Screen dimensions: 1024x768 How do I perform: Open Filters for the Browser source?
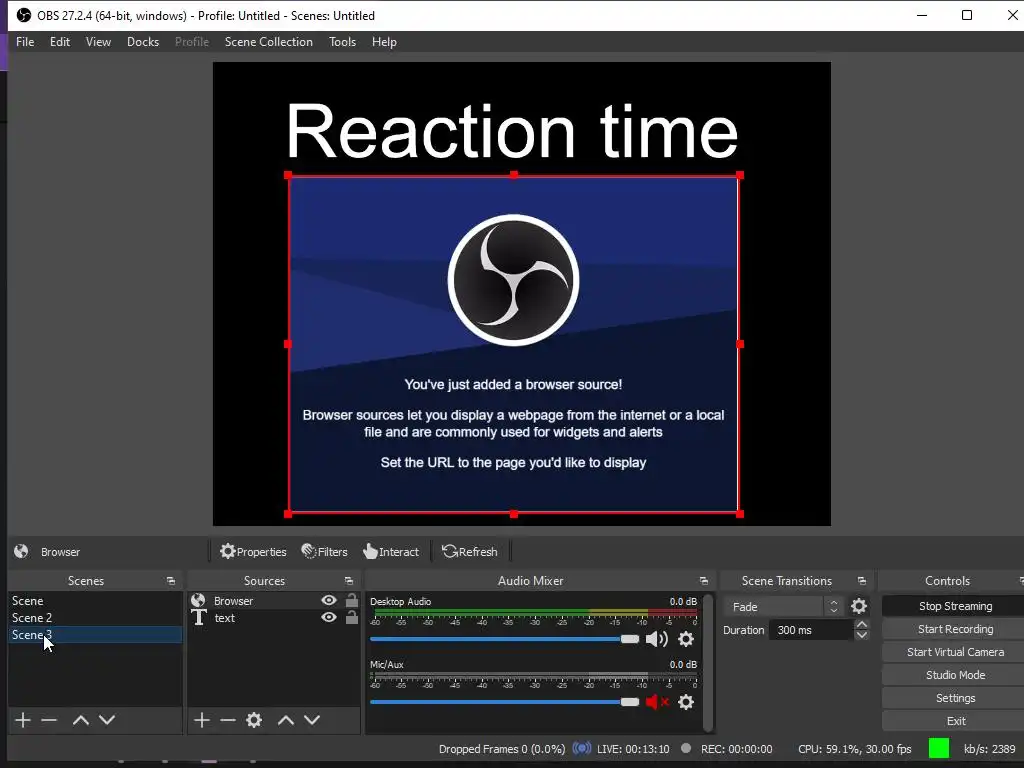coord(325,552)
